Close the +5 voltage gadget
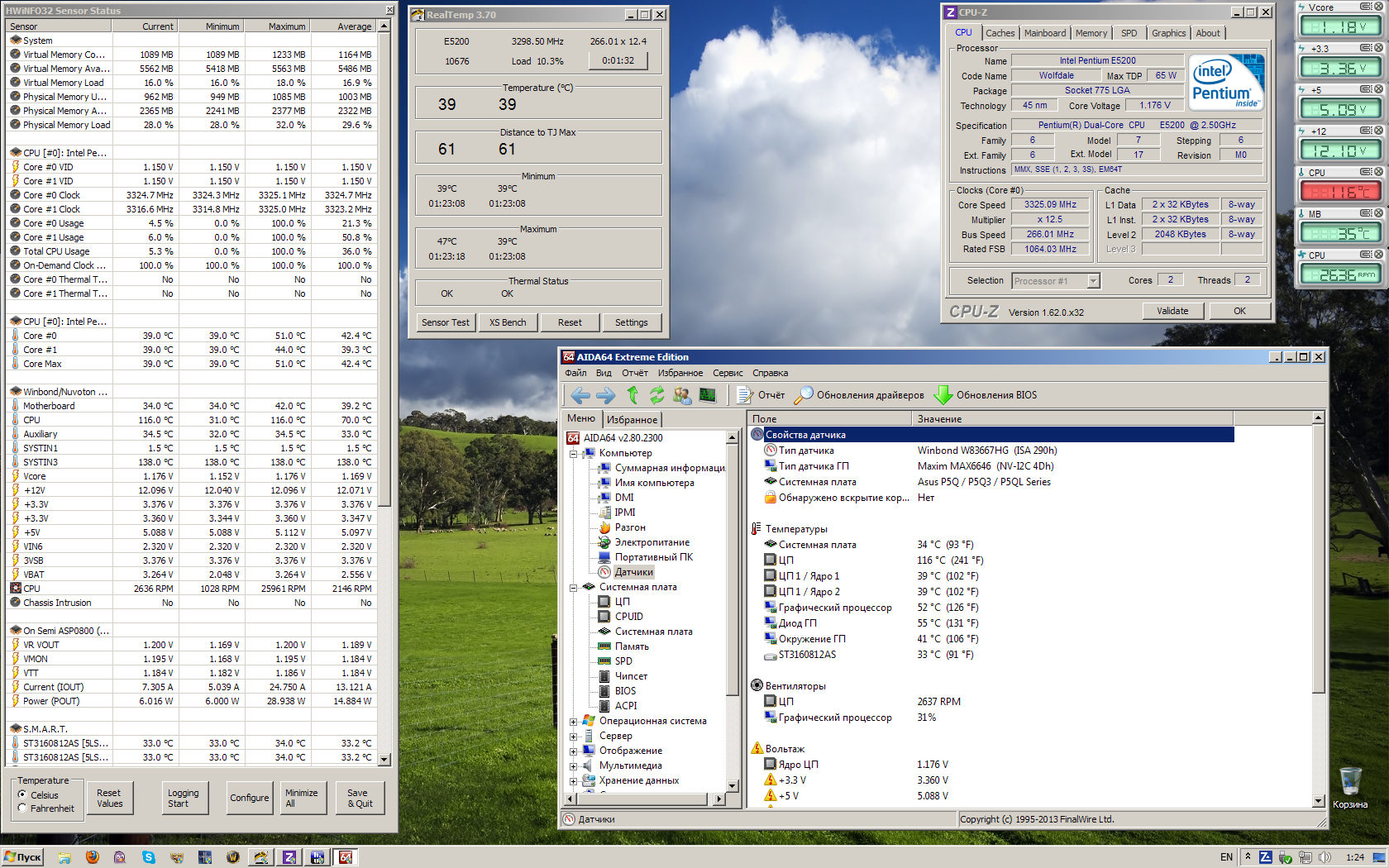This screenshot has height=868, width=1389. pos(1378,89)
